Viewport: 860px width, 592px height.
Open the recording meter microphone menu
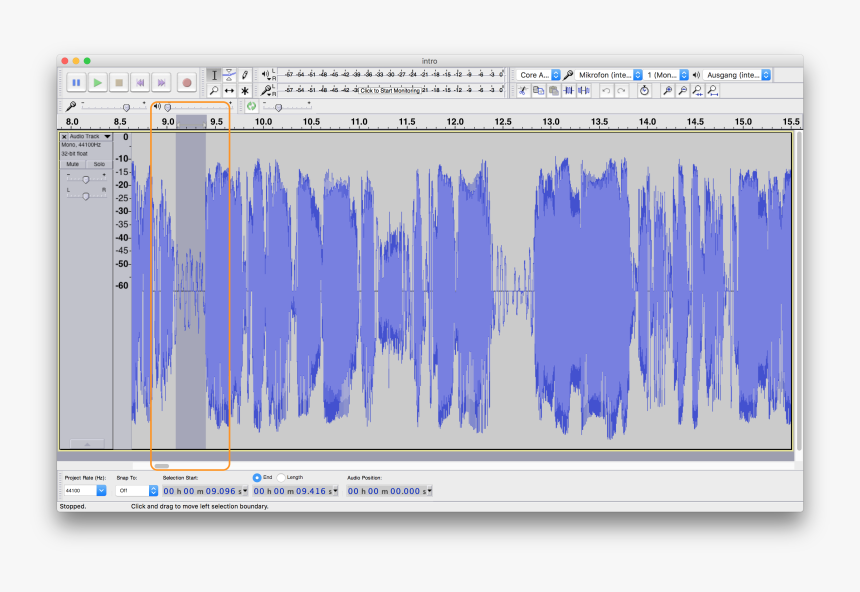click(268, 90)
